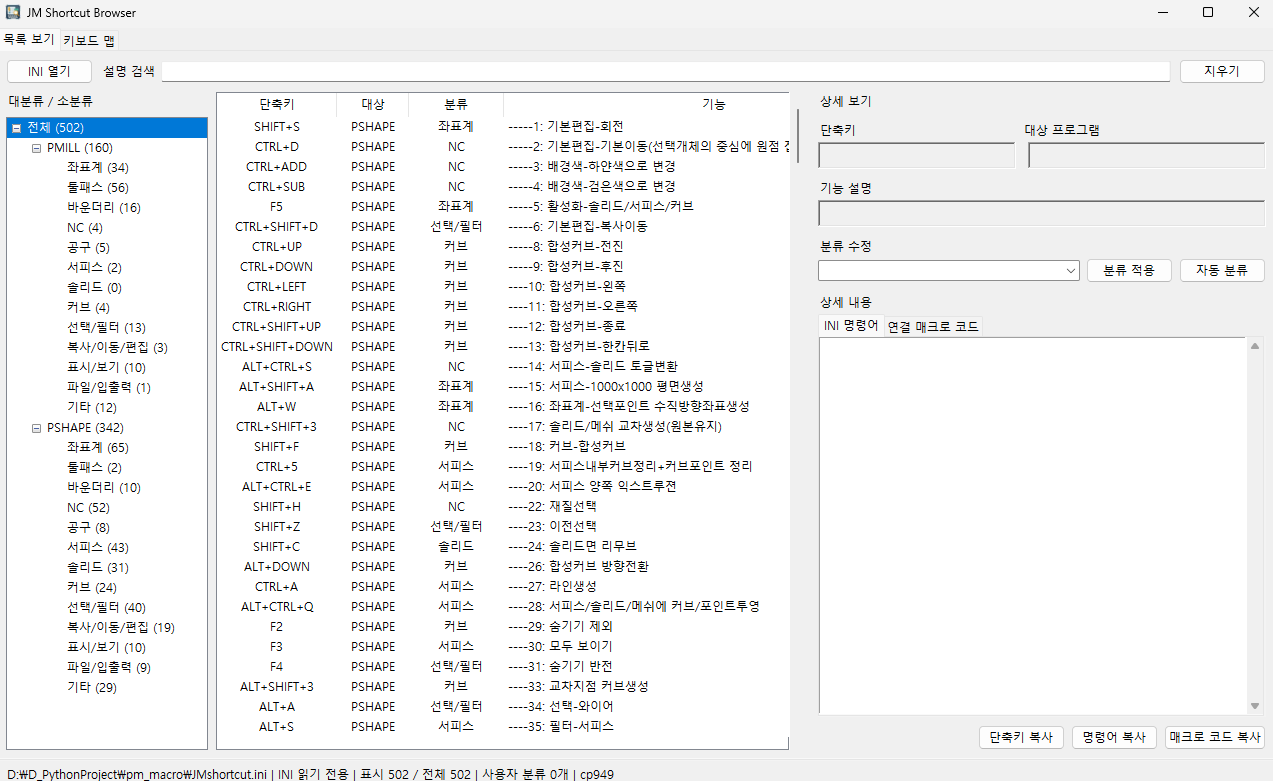Click the 단축키 detail field

point(917,155)
